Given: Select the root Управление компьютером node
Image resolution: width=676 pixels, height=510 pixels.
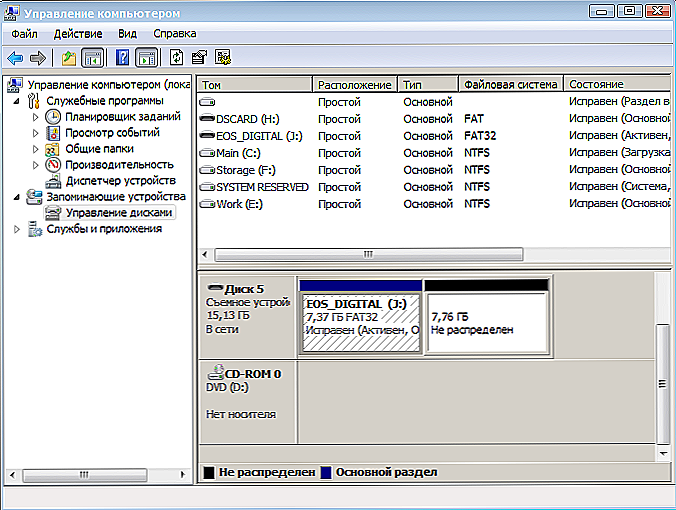Looking at the screenshot, I should pos(109,84).
